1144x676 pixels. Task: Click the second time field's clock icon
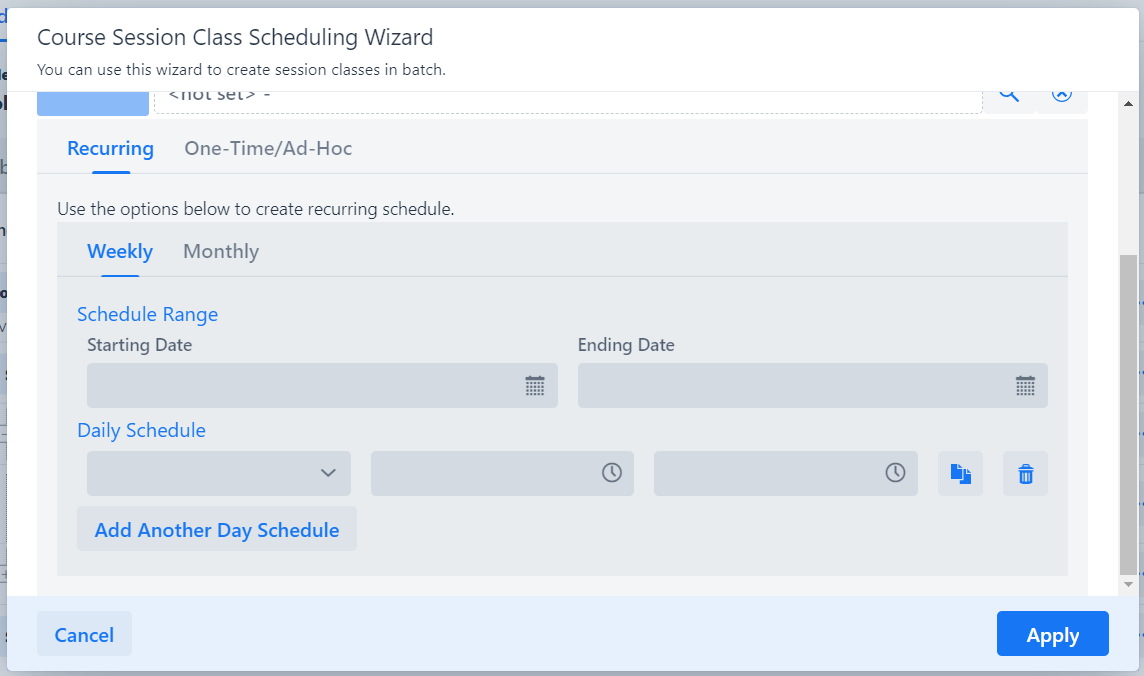895,473
